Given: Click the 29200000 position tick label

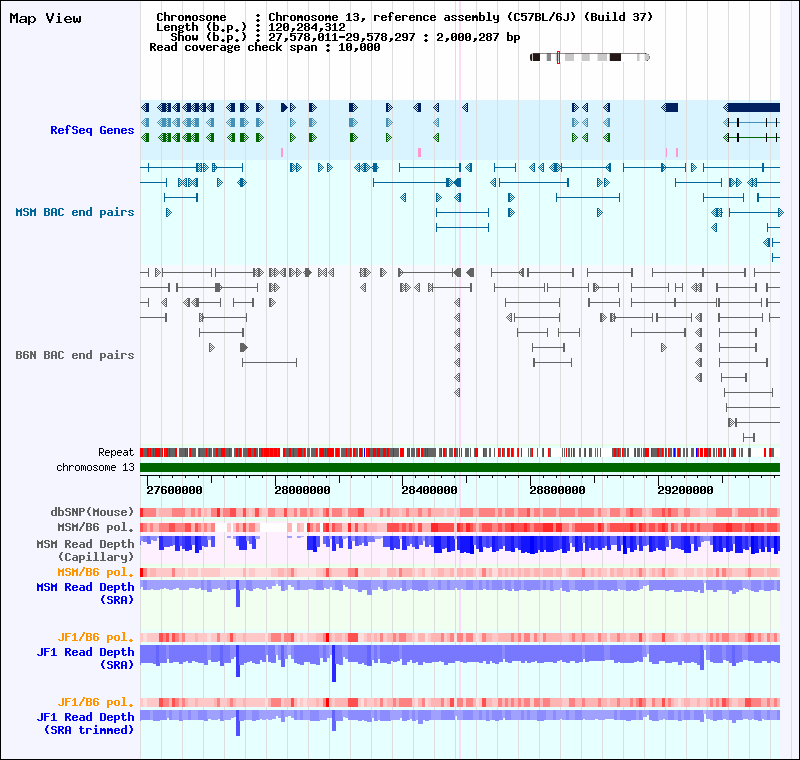Looking at the screenshot, I should tap(685, 490).
